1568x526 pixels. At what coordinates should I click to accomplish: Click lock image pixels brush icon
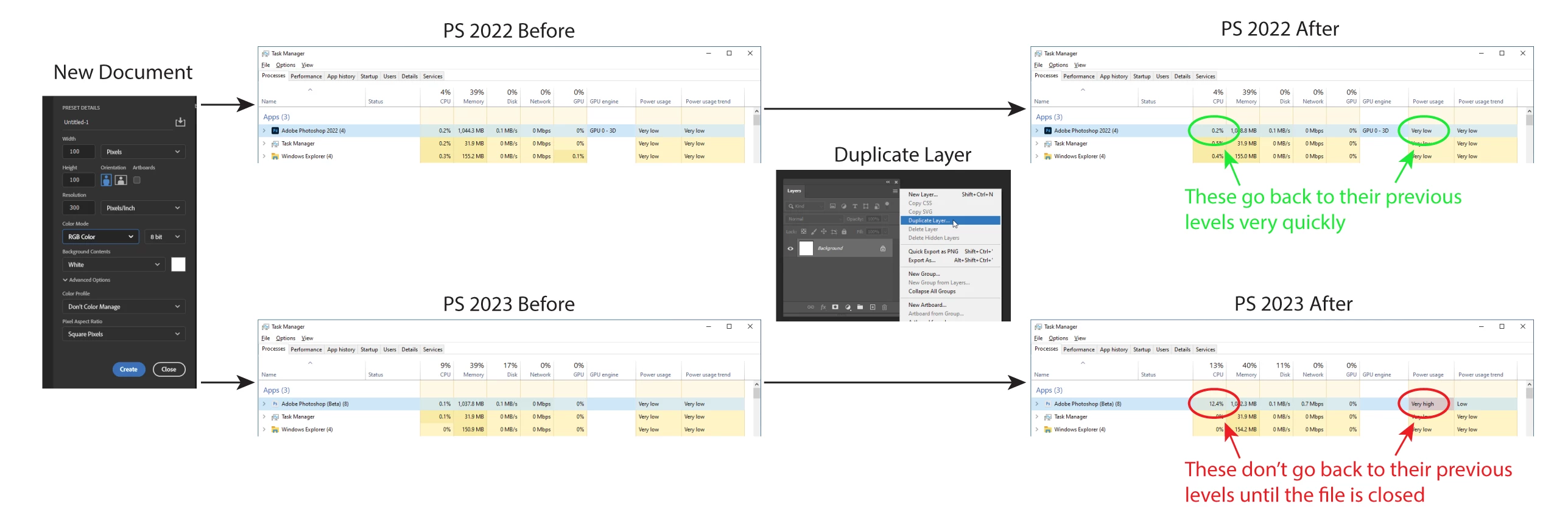coord(814,231)
